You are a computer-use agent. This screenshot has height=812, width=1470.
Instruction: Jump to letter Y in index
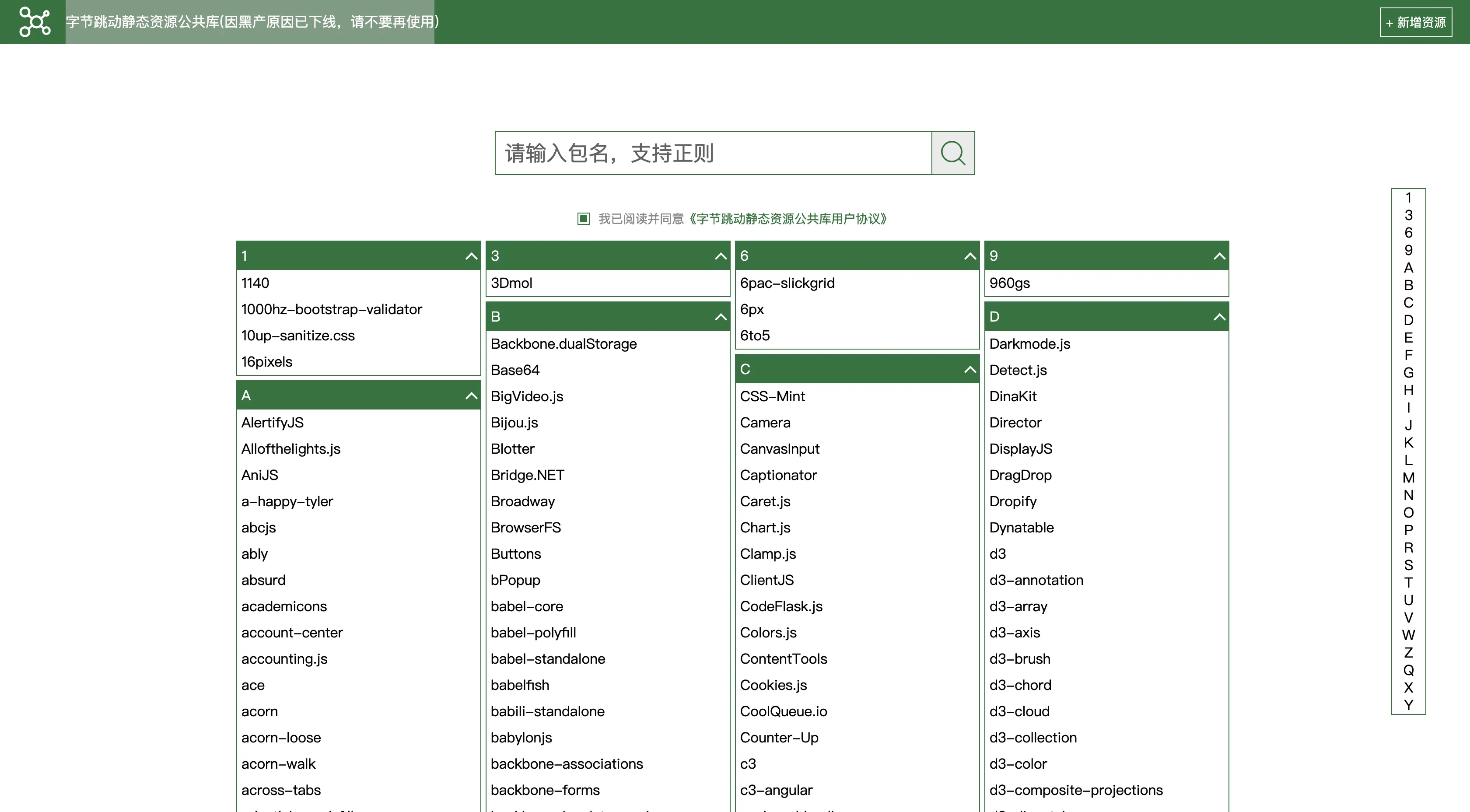(x=1408, y=705)
